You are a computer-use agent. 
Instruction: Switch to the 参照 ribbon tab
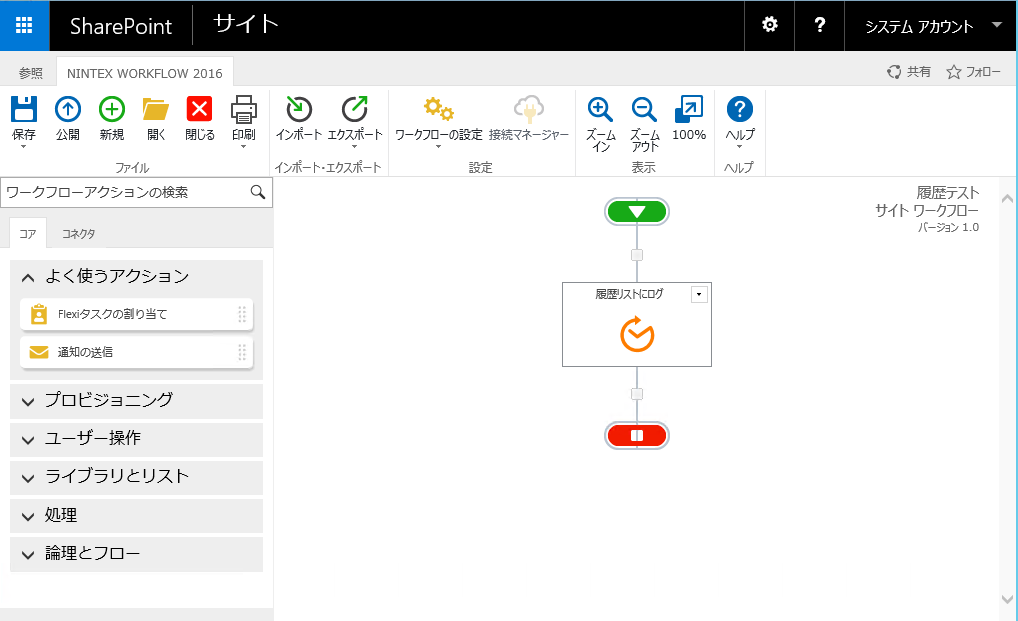pyautogui.click(x=31, y=73)
